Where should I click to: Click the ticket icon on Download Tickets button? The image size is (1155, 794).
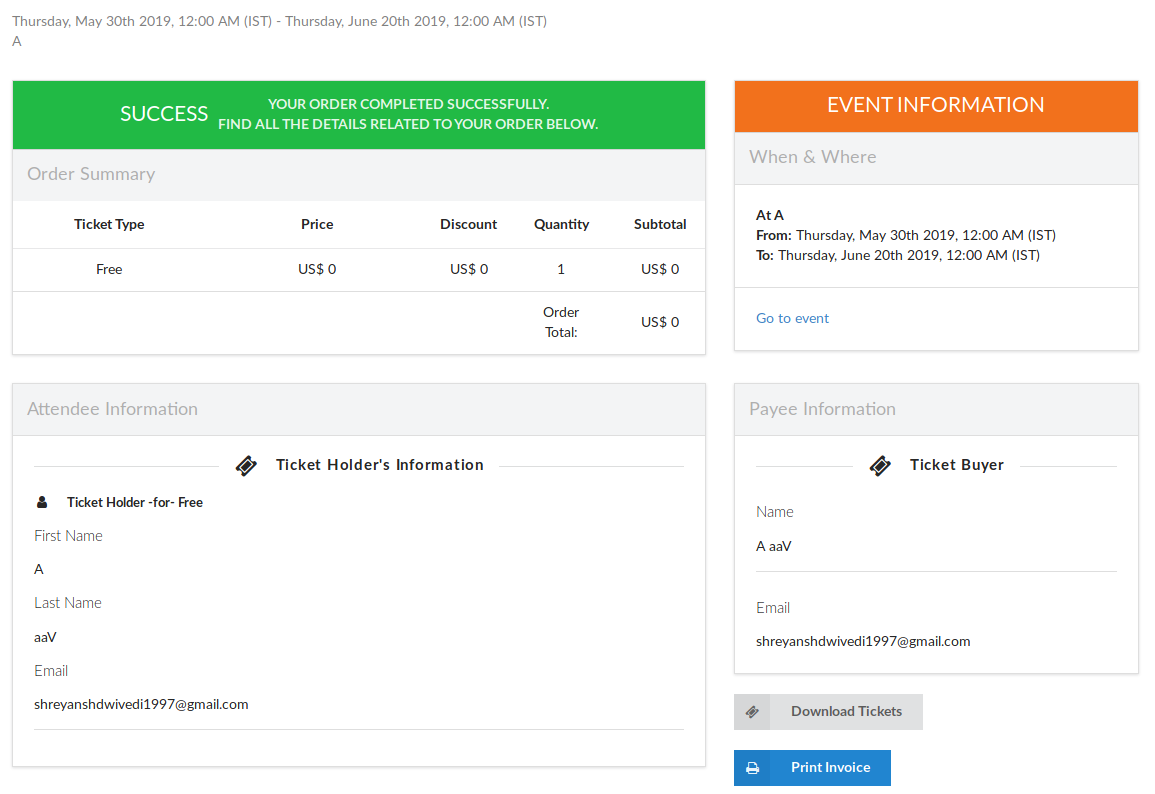point(753,711)
